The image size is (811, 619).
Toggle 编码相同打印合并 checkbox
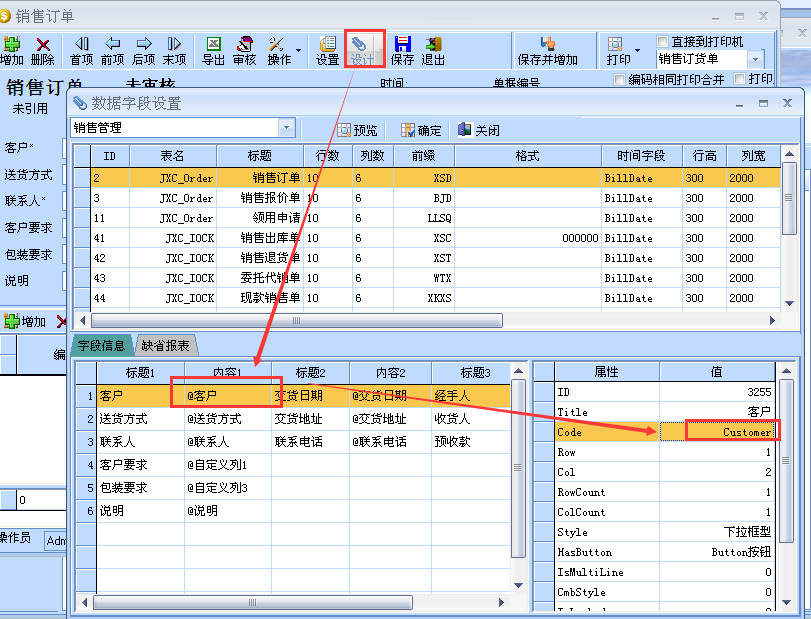pos(619,79)
